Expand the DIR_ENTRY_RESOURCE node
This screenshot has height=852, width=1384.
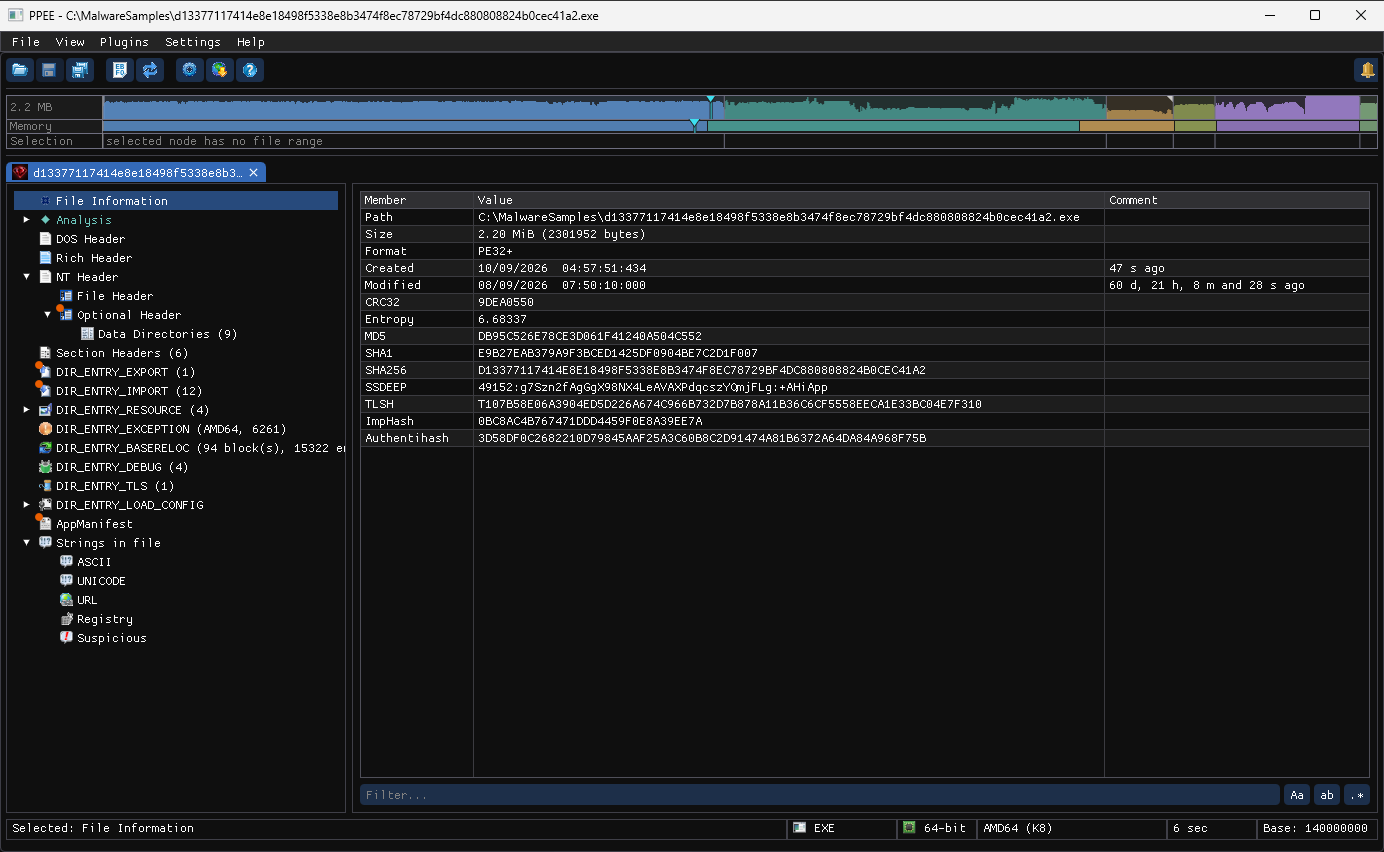coord(27,410)
